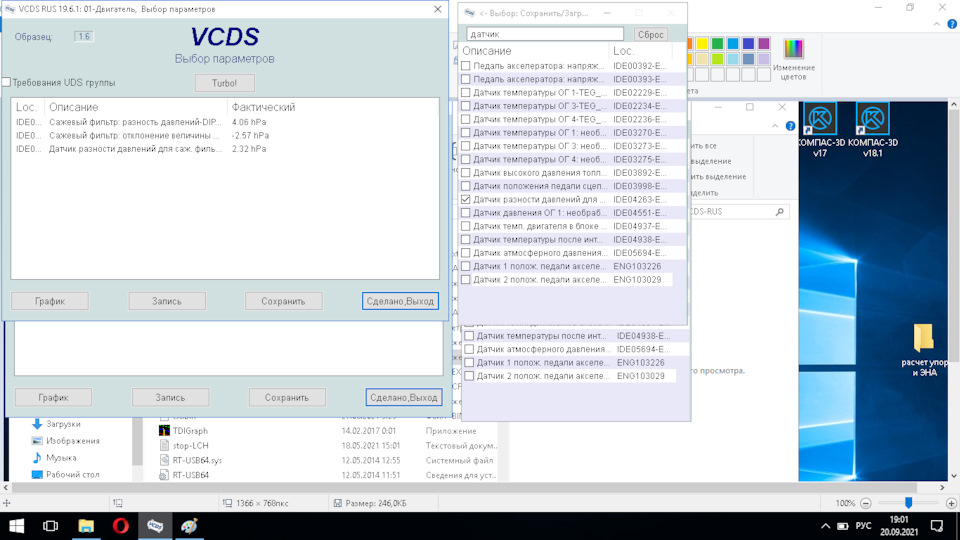This screenshot has width=960, height=540.
Task: Pick the lavender color swatch
Action: click(x=763, y=59)
